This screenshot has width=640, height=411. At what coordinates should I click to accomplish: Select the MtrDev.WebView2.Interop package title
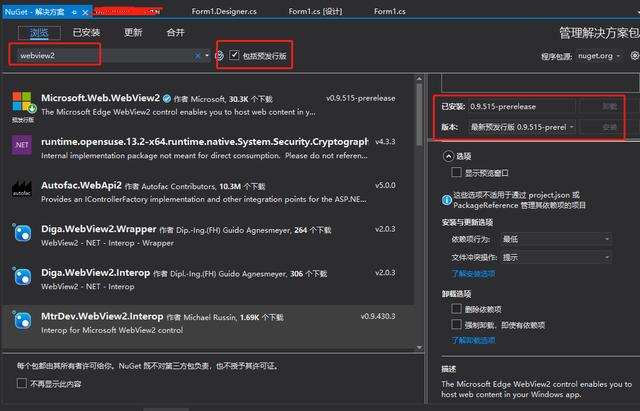102,316
